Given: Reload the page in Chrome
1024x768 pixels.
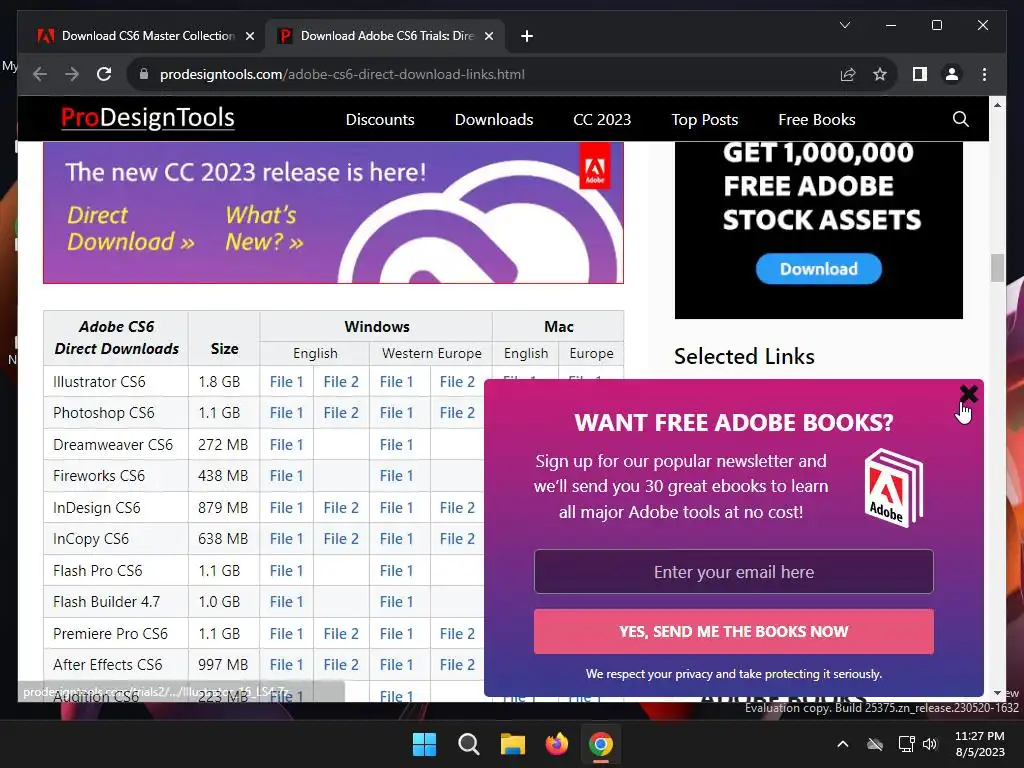Looking at the screenshot, I should (104, 74).
